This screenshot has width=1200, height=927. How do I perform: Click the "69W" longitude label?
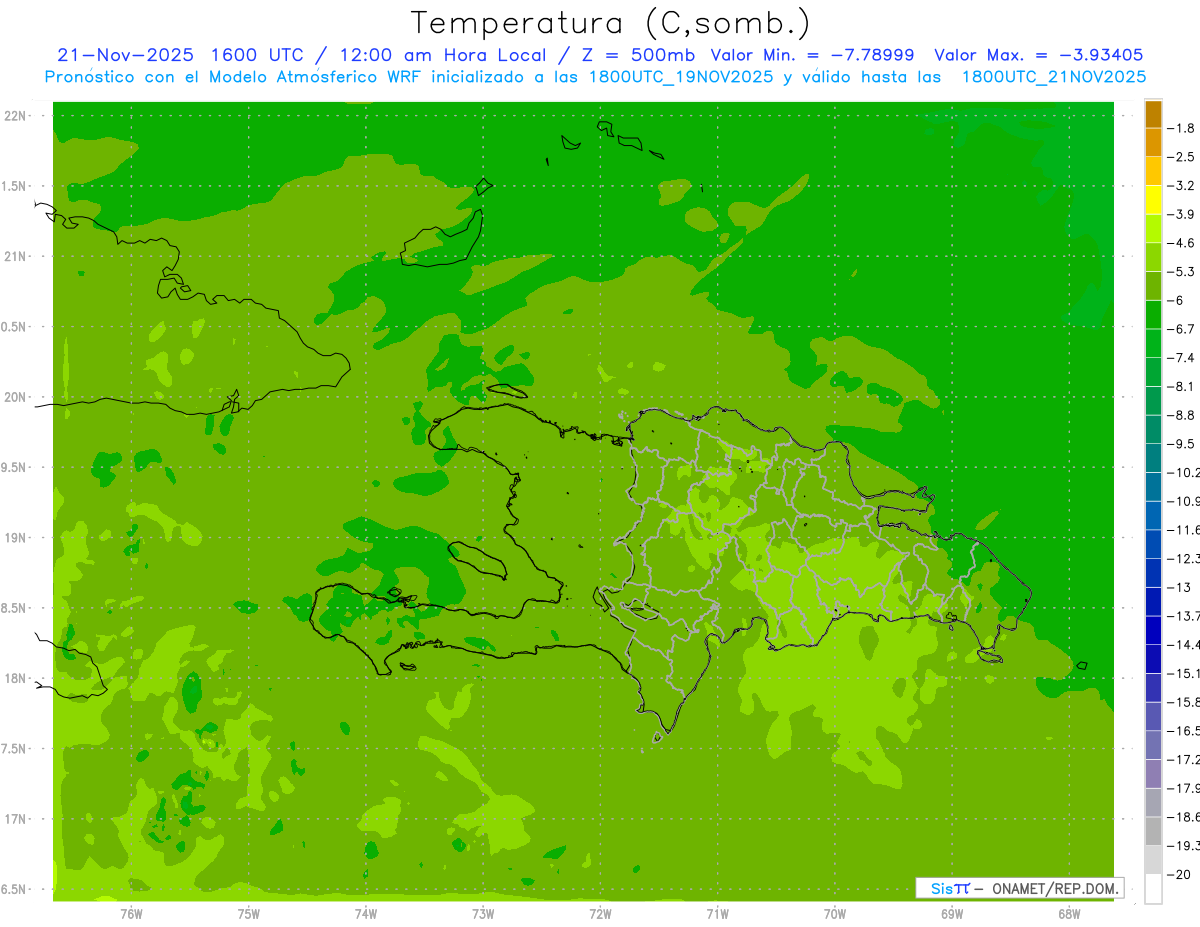tap(952, 913)
